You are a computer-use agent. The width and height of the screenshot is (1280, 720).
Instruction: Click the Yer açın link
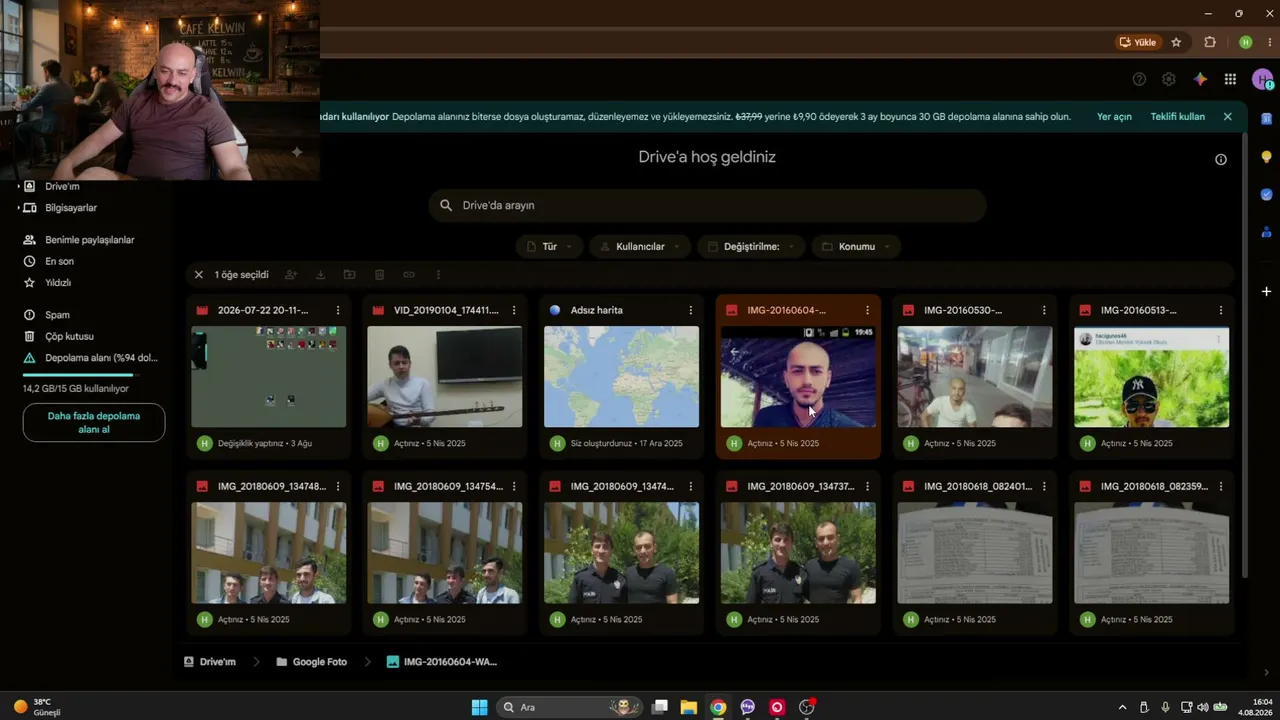point(1114,117)
